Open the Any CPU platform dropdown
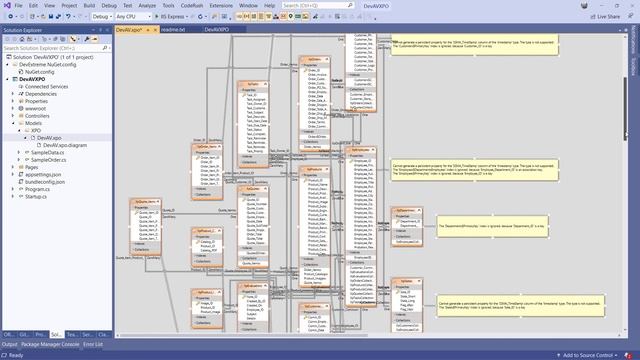Image resolution: width=640 pixels, height=360 pixels. 133,17
